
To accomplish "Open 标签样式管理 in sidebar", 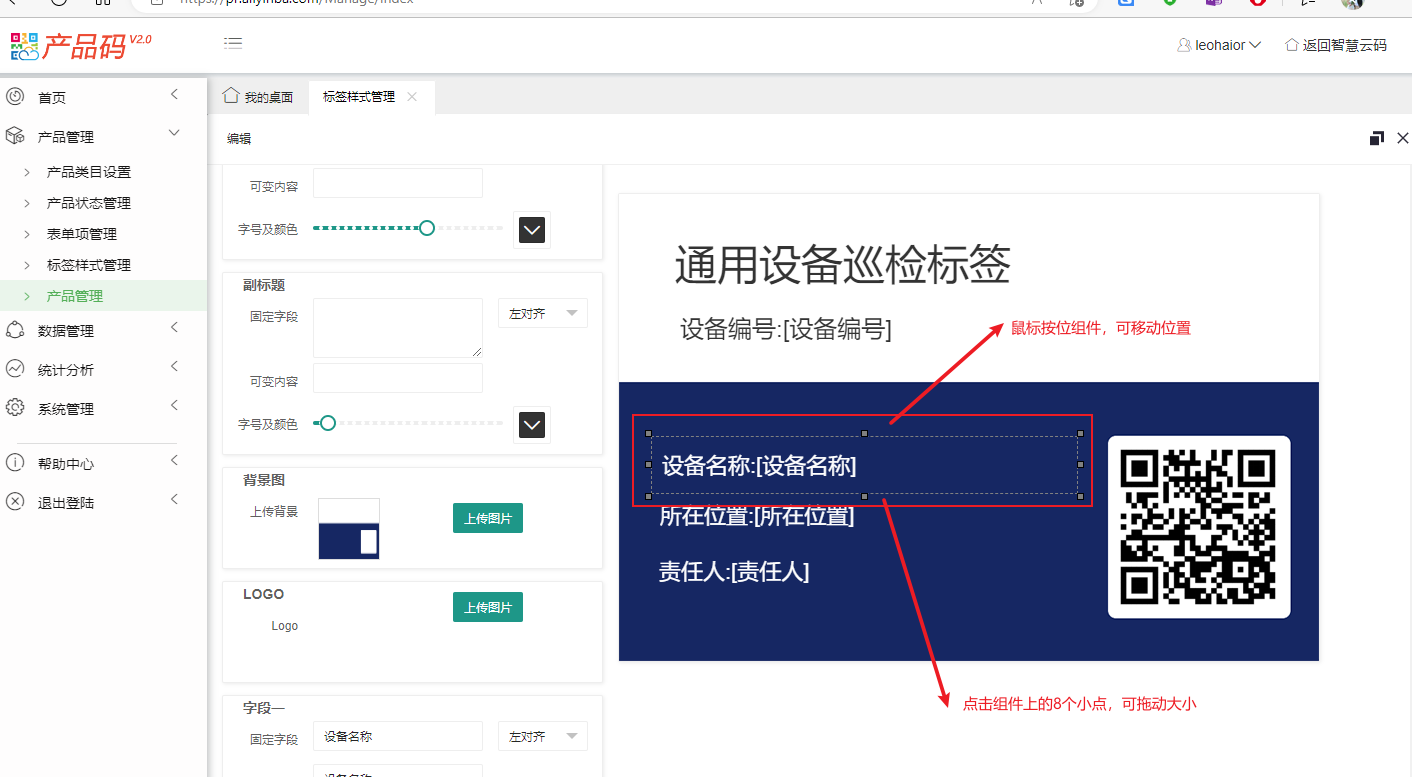I will point(89,265).
